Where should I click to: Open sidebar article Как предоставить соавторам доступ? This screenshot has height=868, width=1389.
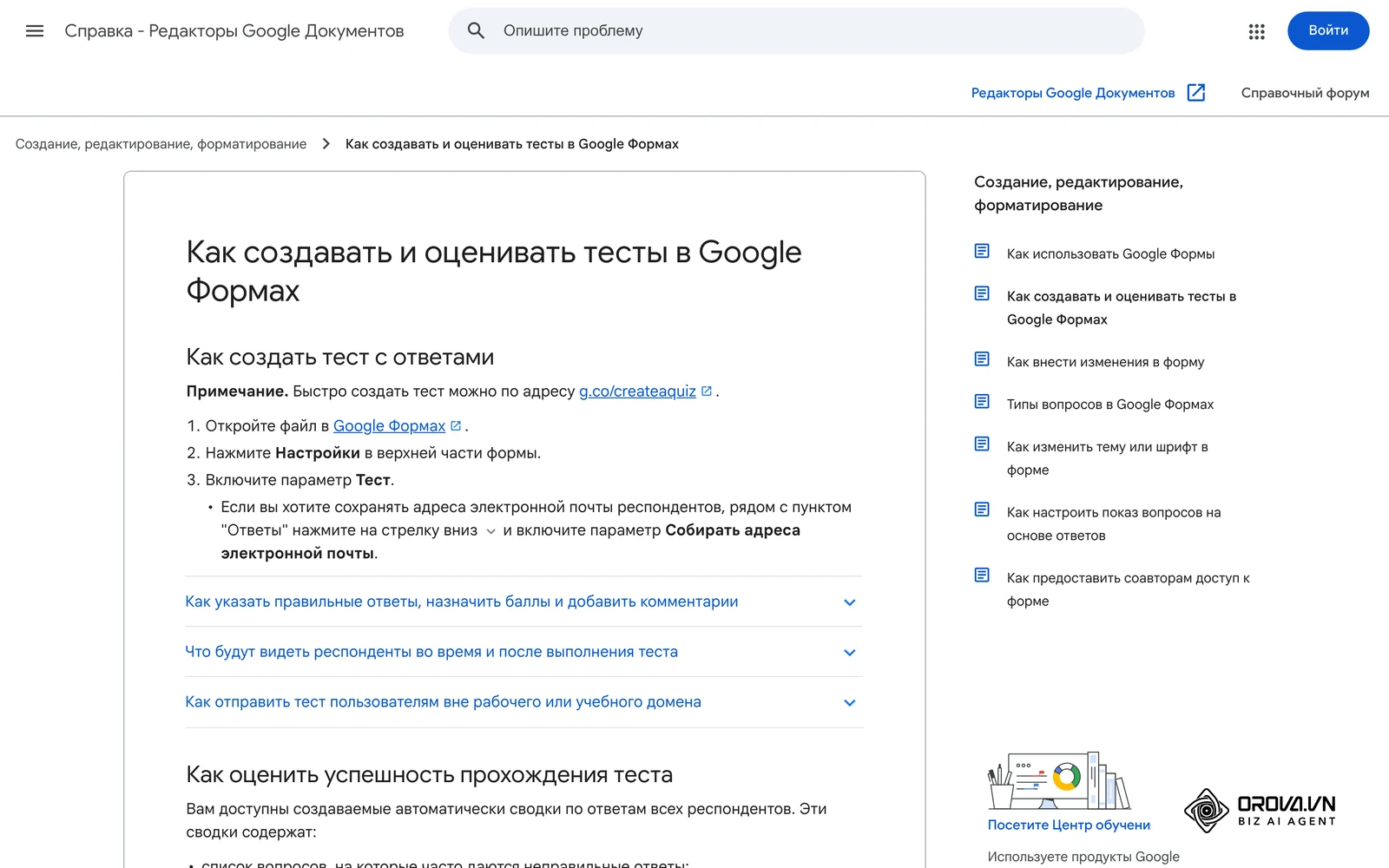(x=1128, y=589)
